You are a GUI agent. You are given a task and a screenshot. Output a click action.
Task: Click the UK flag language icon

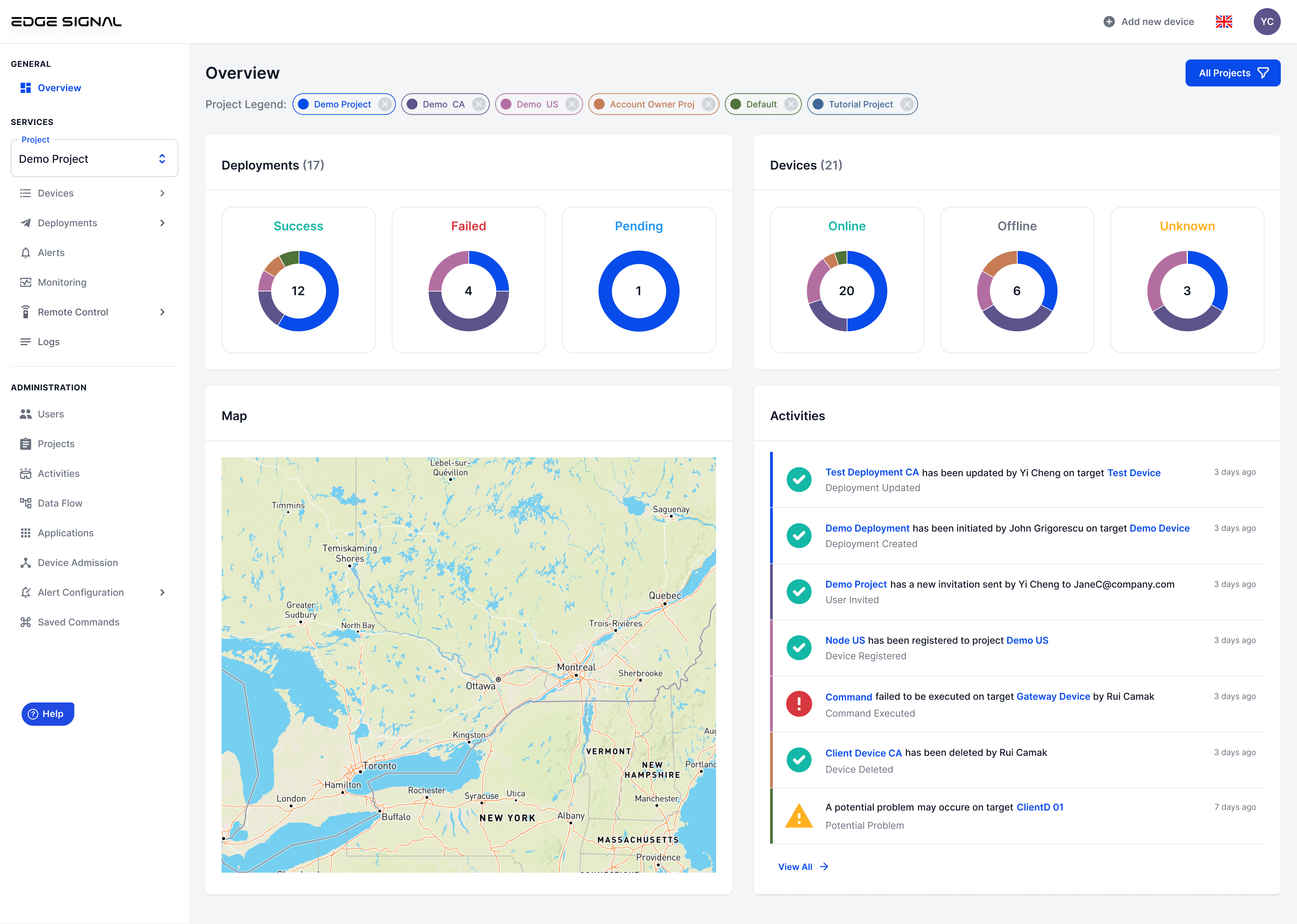click(1224, 22)
